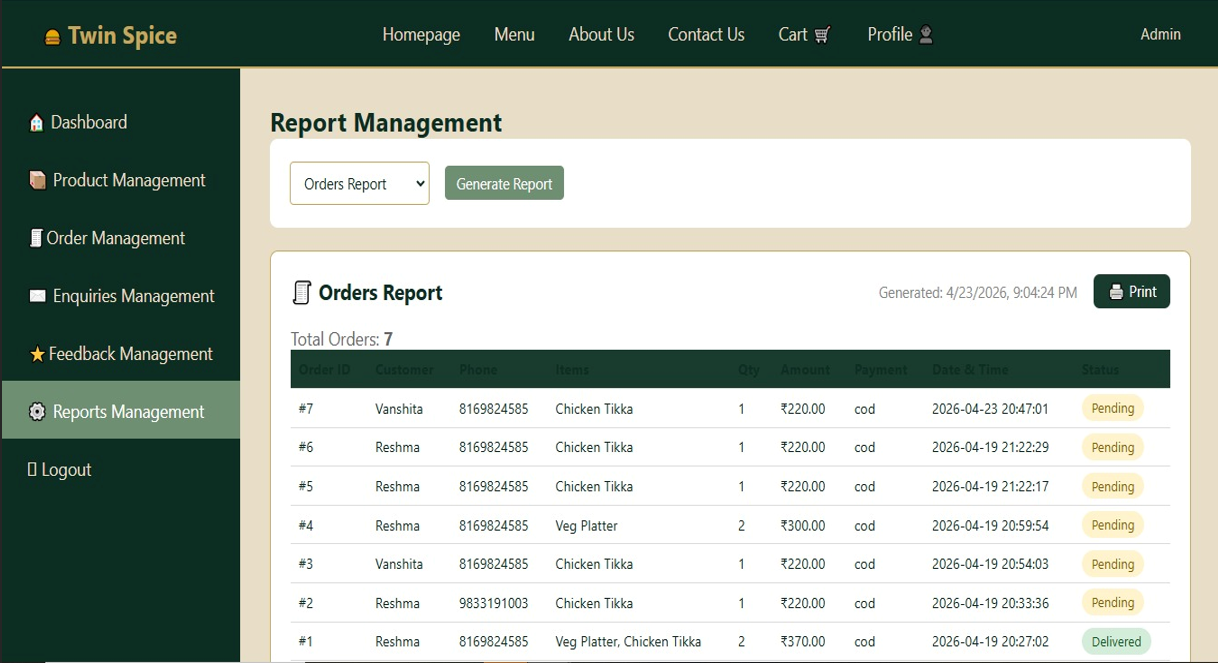Open the Menu page
This screenshot has height=663, width=1218.
click(x=514, y=34)
